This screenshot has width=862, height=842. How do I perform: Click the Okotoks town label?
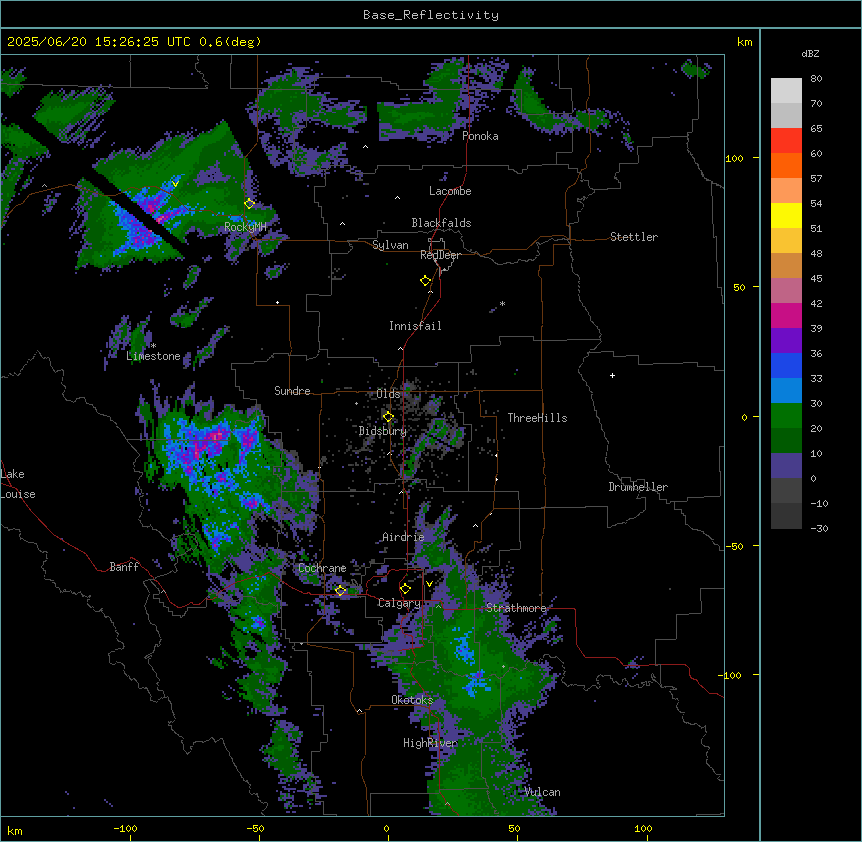[x=412, y=700]
